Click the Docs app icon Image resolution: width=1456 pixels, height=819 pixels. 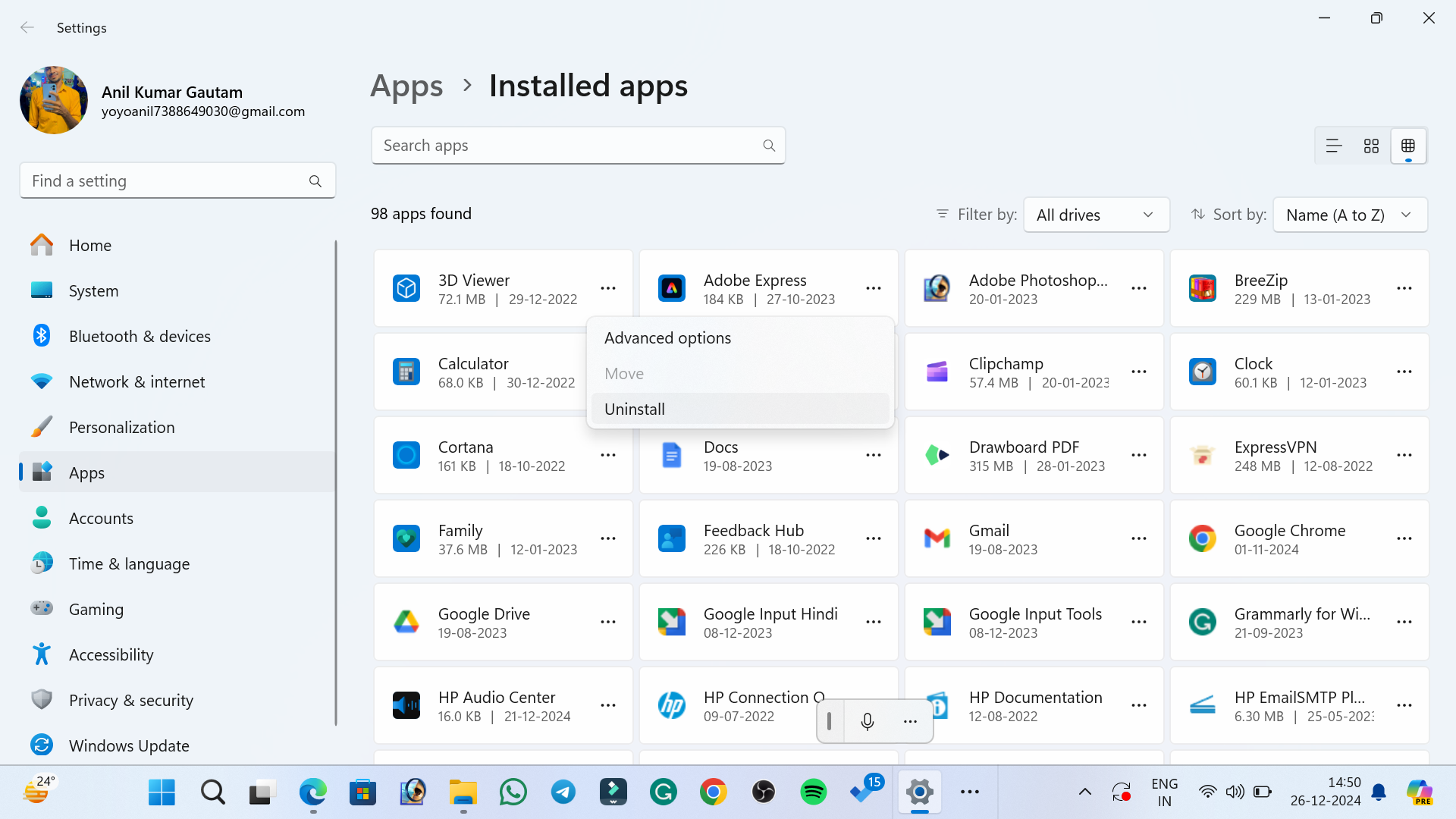[672, 455]
